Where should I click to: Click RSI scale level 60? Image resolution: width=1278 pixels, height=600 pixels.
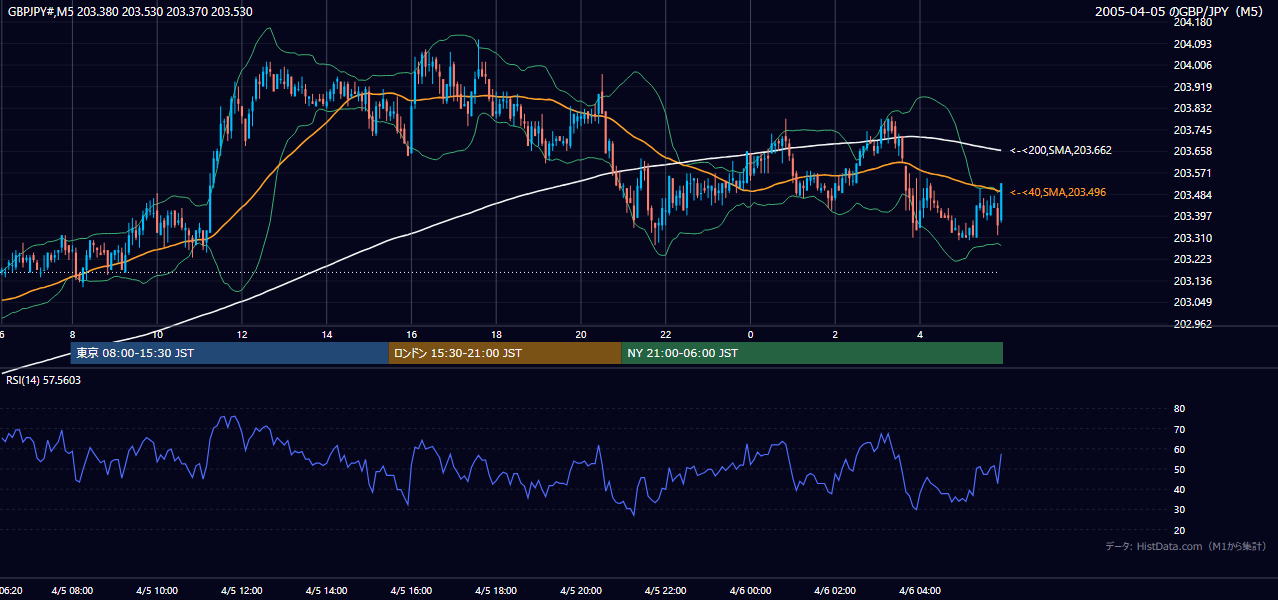tap(1179, 449)
